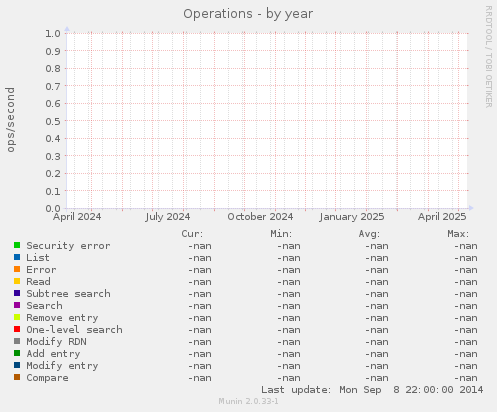Screen dimensions: 497x412
Task: Click the Max value for List
Action: 466,258
